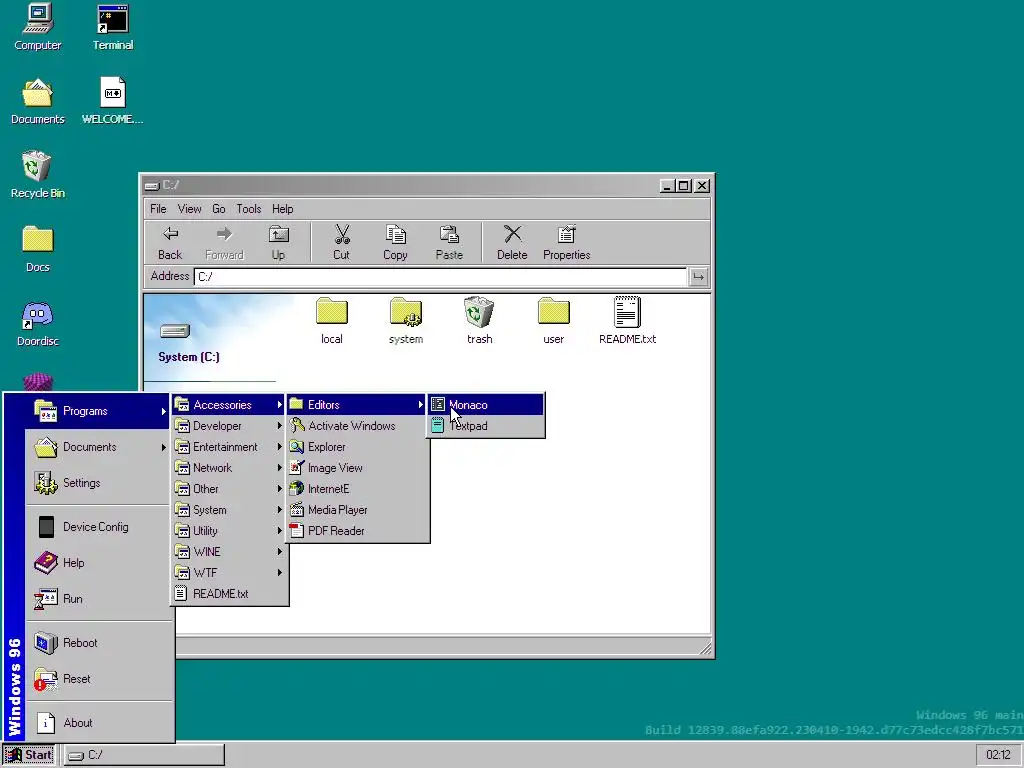1024x768 pixels.
Task: Open README.txt in the Programs menu
Action: click(229, 594)
